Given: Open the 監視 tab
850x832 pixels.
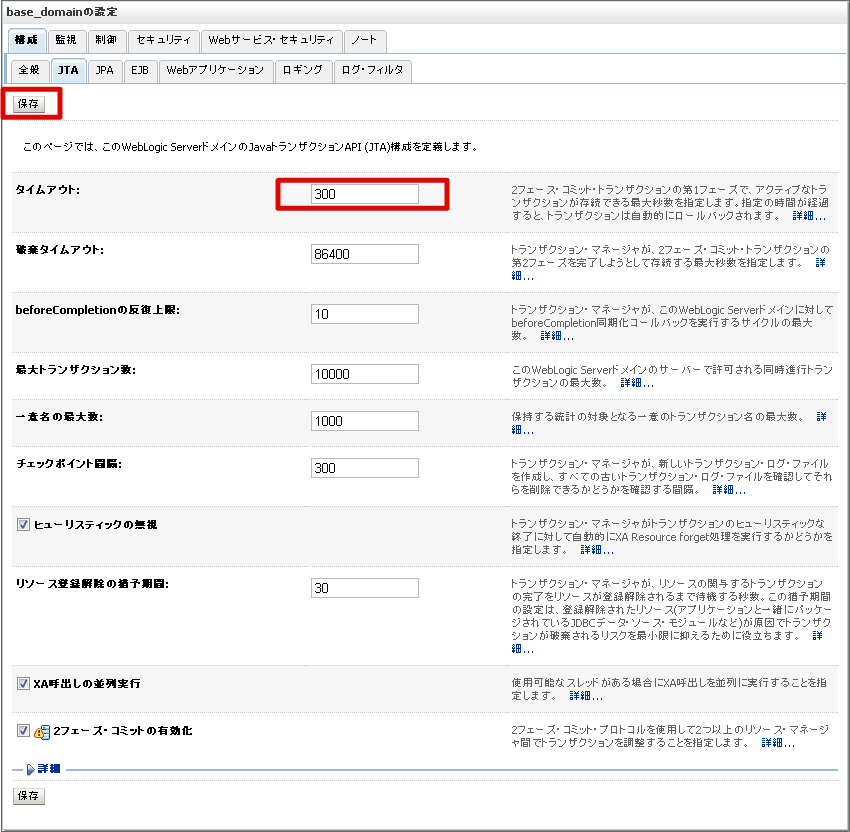Looking at the screenshot, I should coord(66,40).
